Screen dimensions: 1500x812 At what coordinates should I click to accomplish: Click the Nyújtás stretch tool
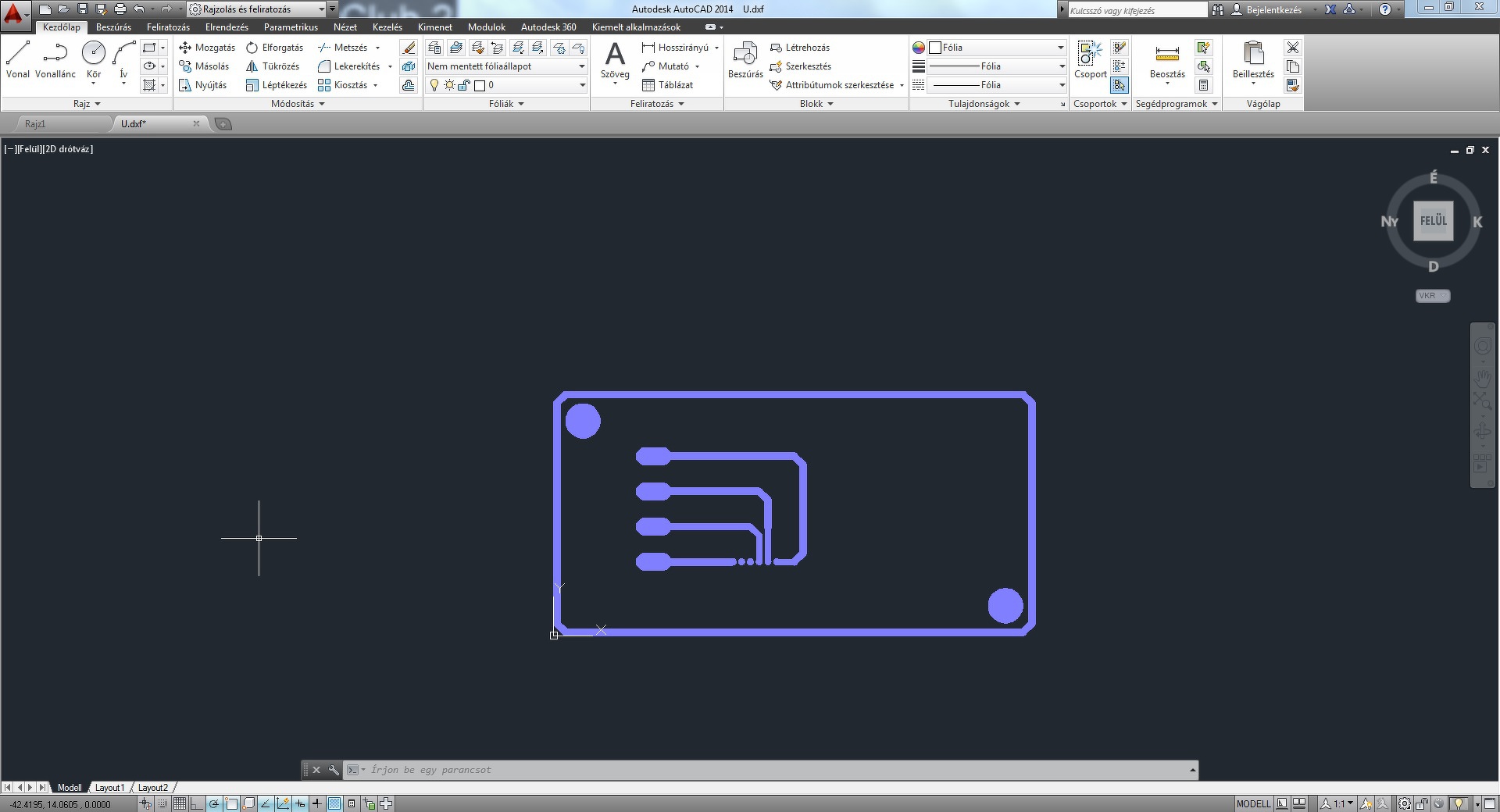202,85
